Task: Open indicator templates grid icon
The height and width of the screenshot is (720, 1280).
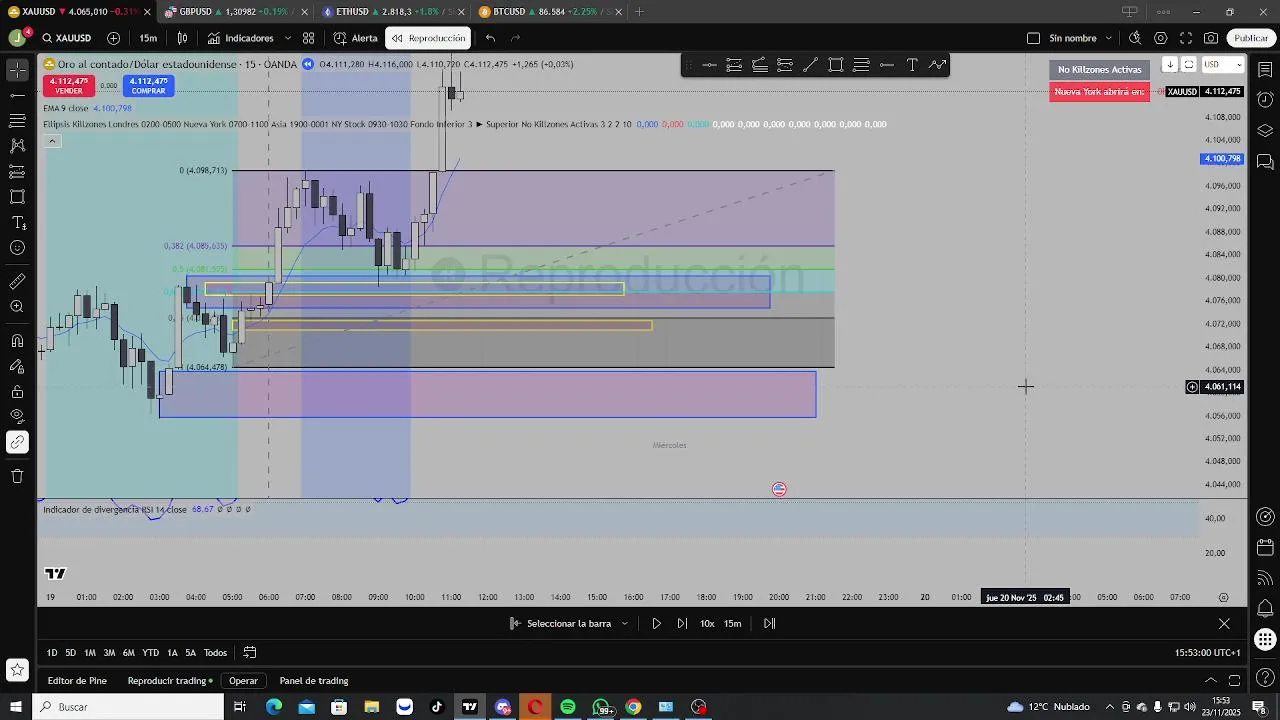Action: pos(308,38)
